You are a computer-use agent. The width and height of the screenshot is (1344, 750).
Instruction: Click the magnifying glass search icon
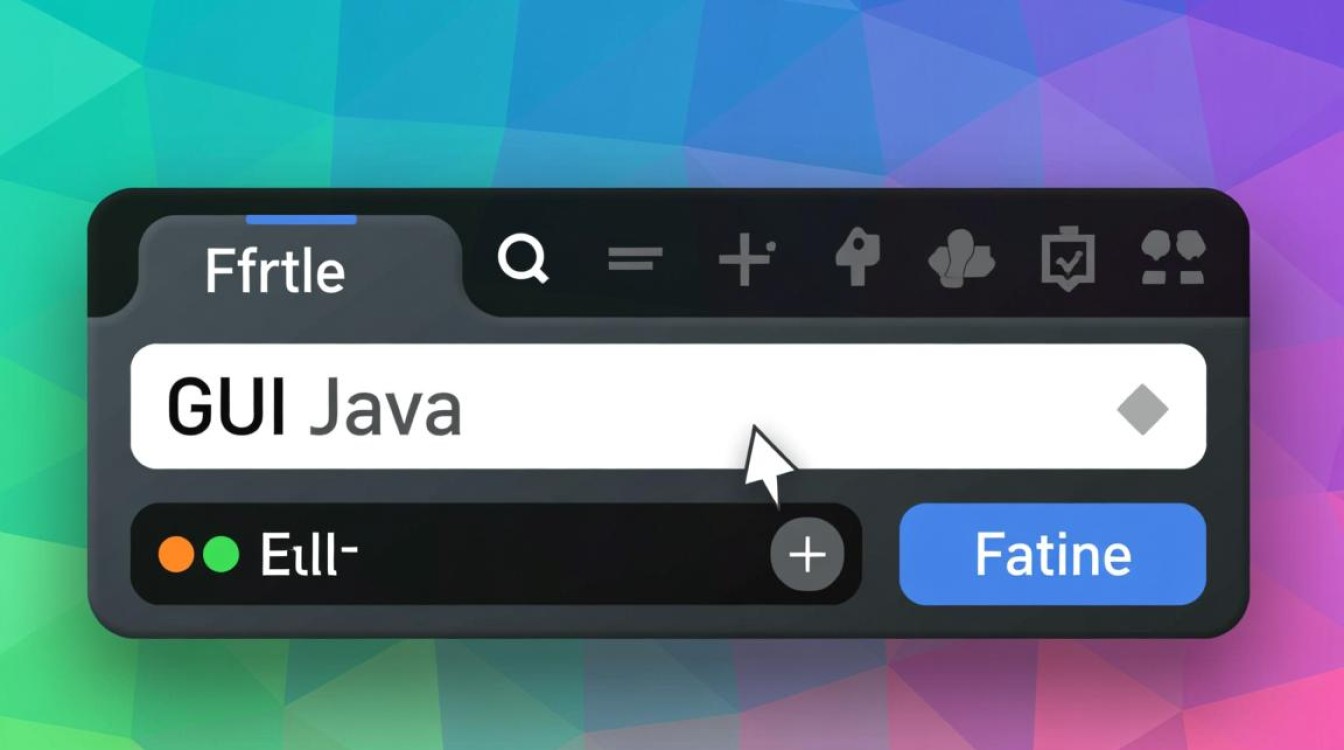coord(523,261)
